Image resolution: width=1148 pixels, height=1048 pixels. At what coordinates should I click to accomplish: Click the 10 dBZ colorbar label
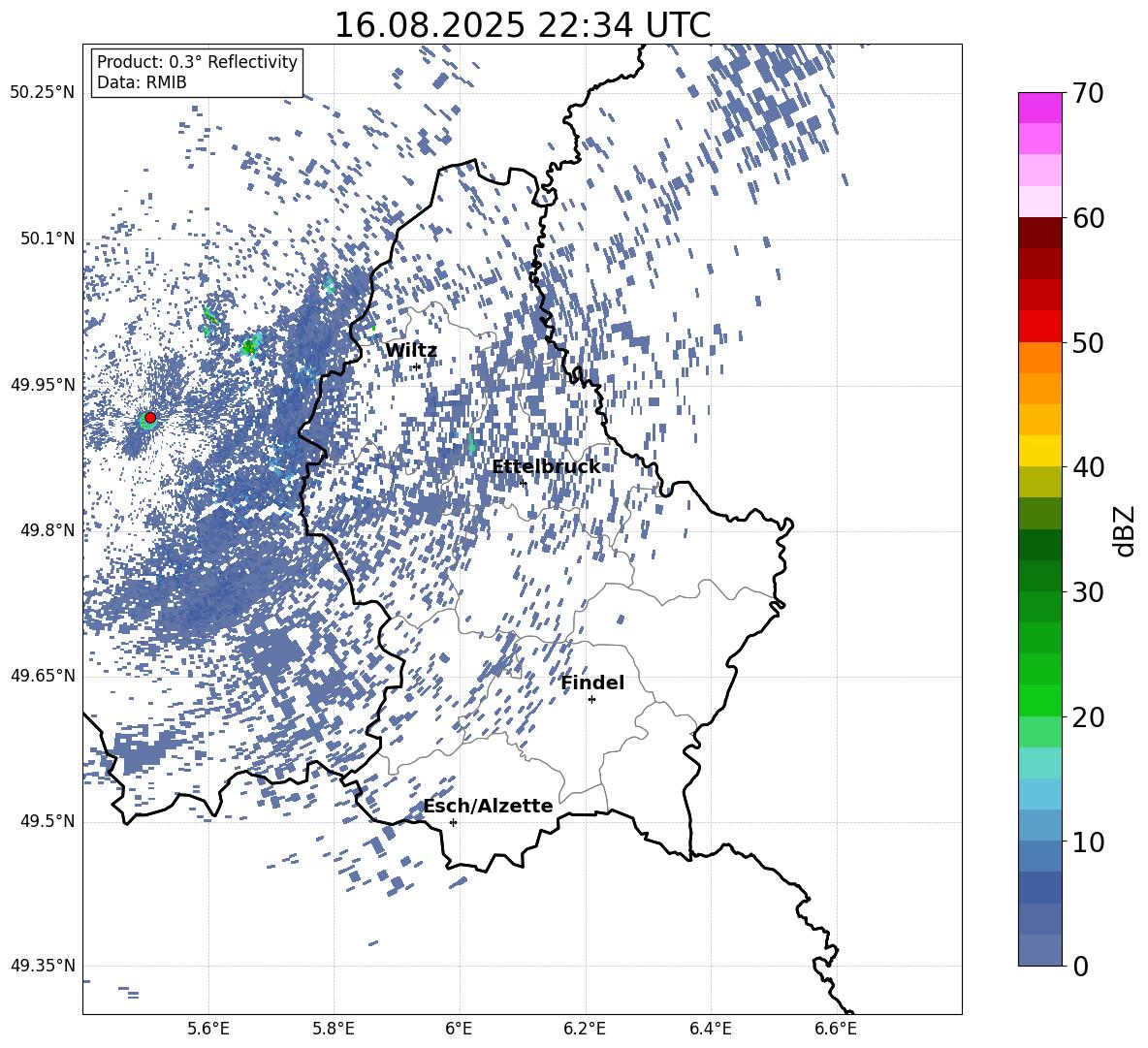(x=1088, y=842)
